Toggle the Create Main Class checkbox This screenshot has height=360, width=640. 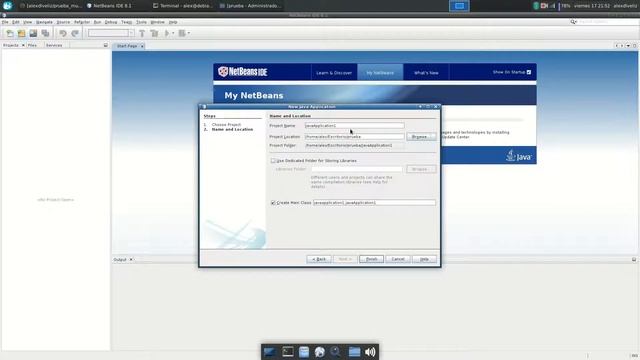point(273,203)
